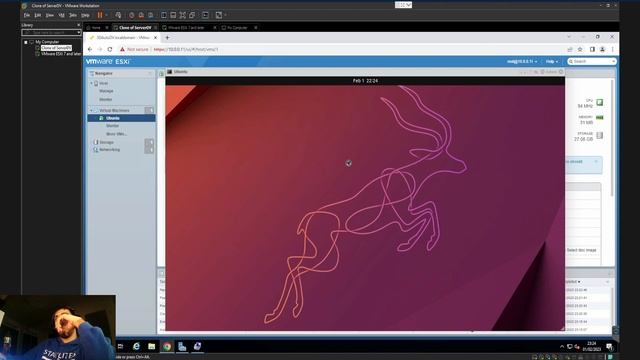The width and height of the screenshot is (640, 360).
Task: Open the root user dropdown in ESXi header
Action: (x=522, y=61)
